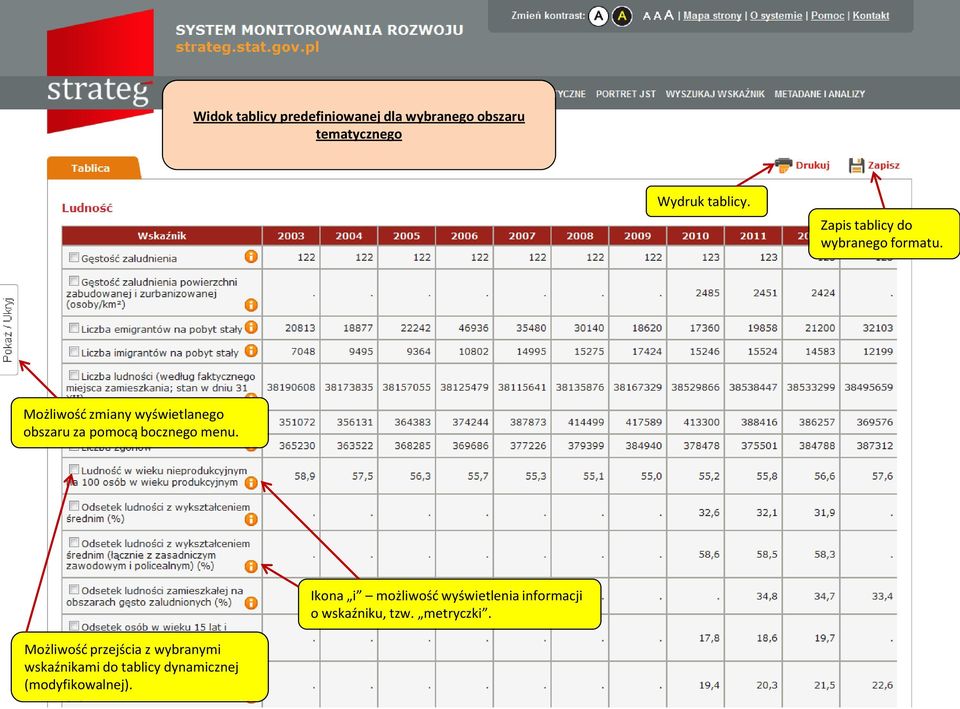Open info icon for średnim łącznie z zasadniczym row
Viewport: 960px width, 709px height.
251,567
